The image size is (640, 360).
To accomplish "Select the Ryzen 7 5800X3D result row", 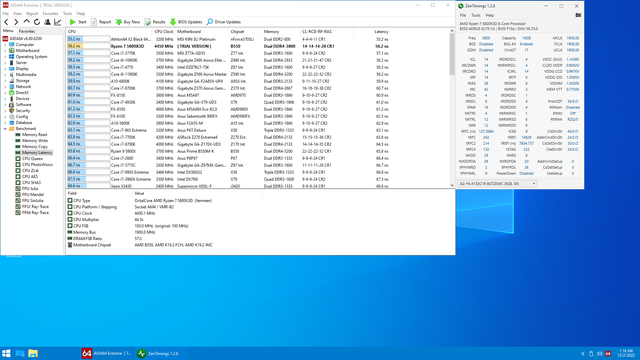I will tap(228, 46).
